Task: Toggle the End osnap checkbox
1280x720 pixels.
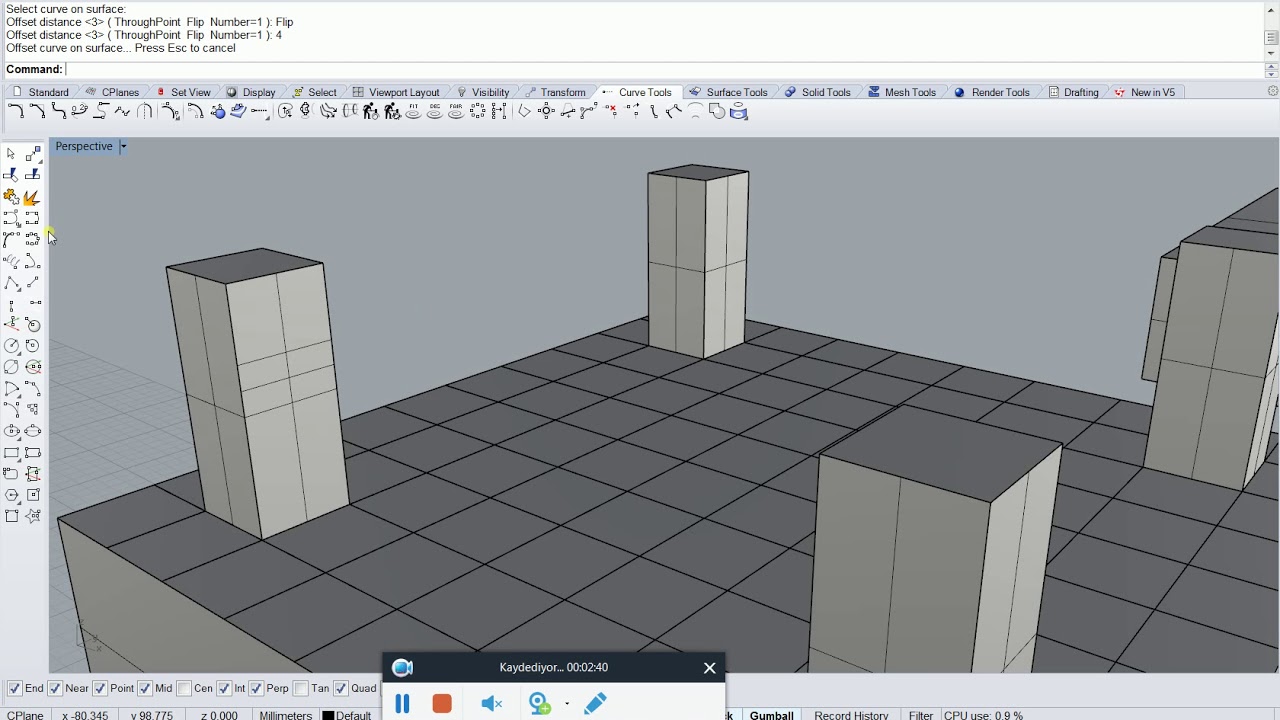Action: 15,688
